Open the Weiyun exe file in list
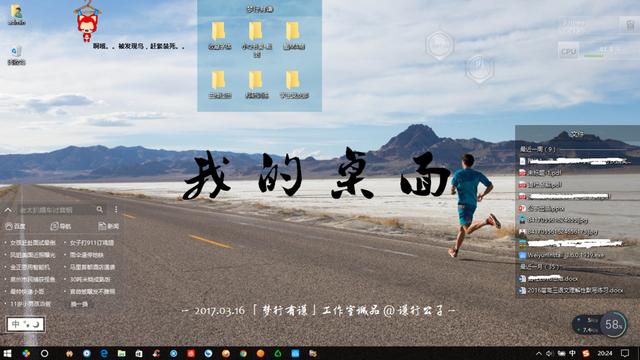Viewport: 640px width, 360px height. (x=562, y=255)
